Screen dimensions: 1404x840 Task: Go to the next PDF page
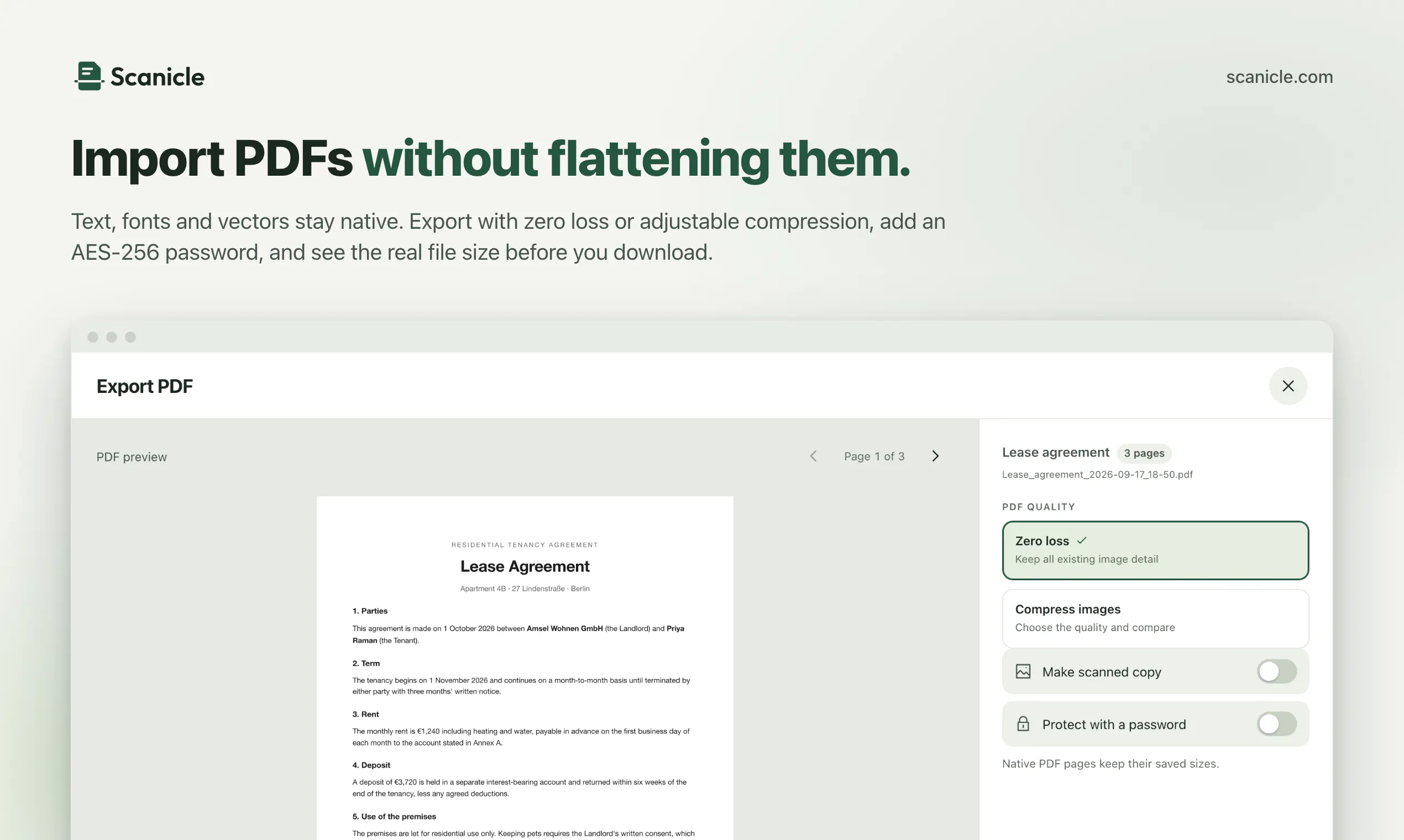click(935, 456)
